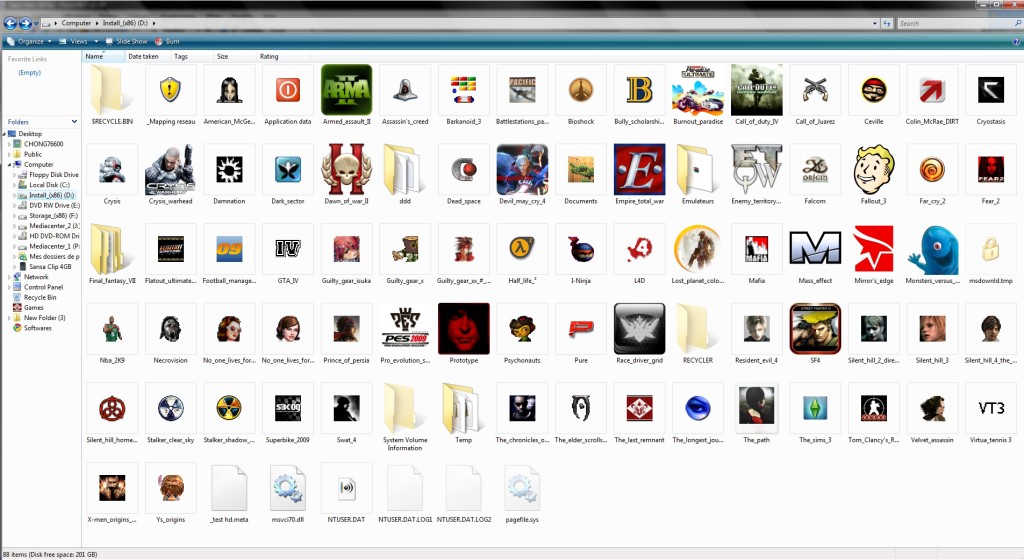Image resolution: width=1024 pixels, height=560 pixels.
Task: Open the L4D icon
Action: tap(639, 249)
